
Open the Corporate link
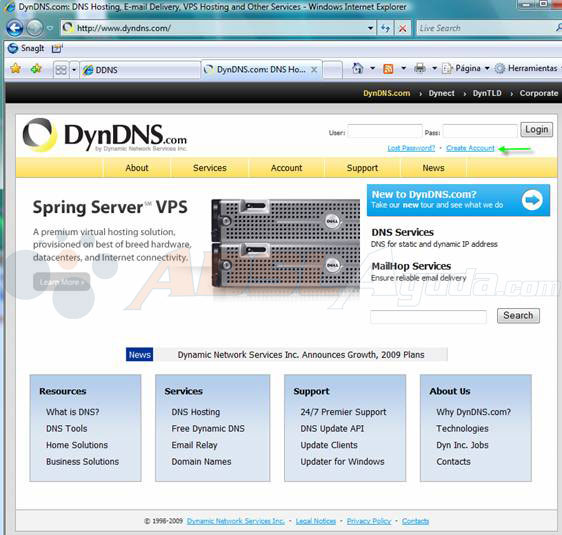click(x=539, y=93)
